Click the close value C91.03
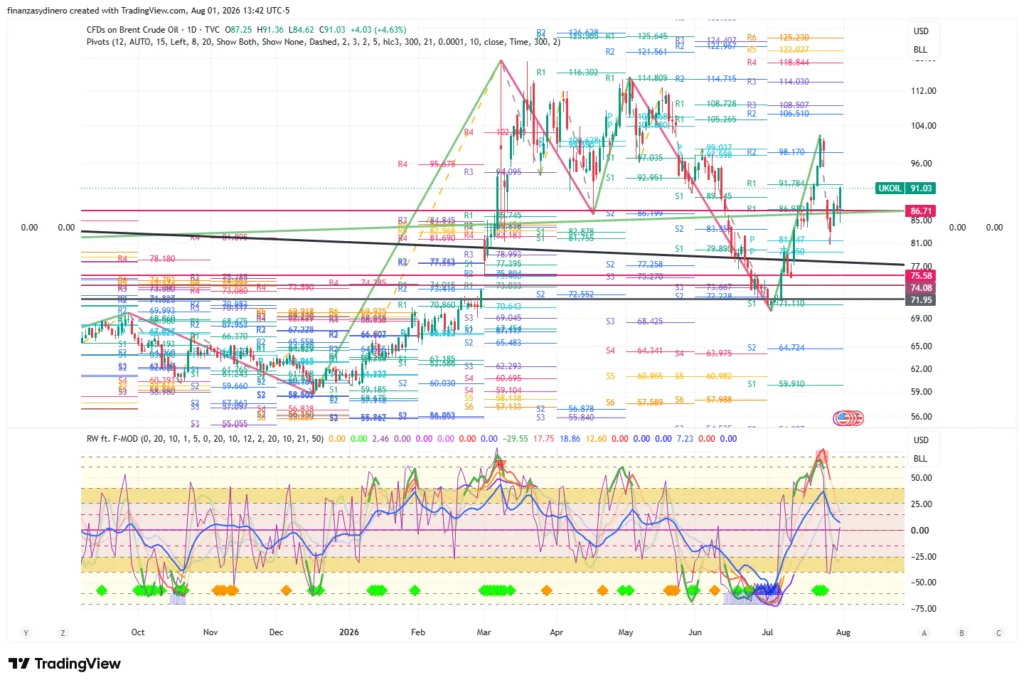This screenshot has width=1024, height=685. 332,30
